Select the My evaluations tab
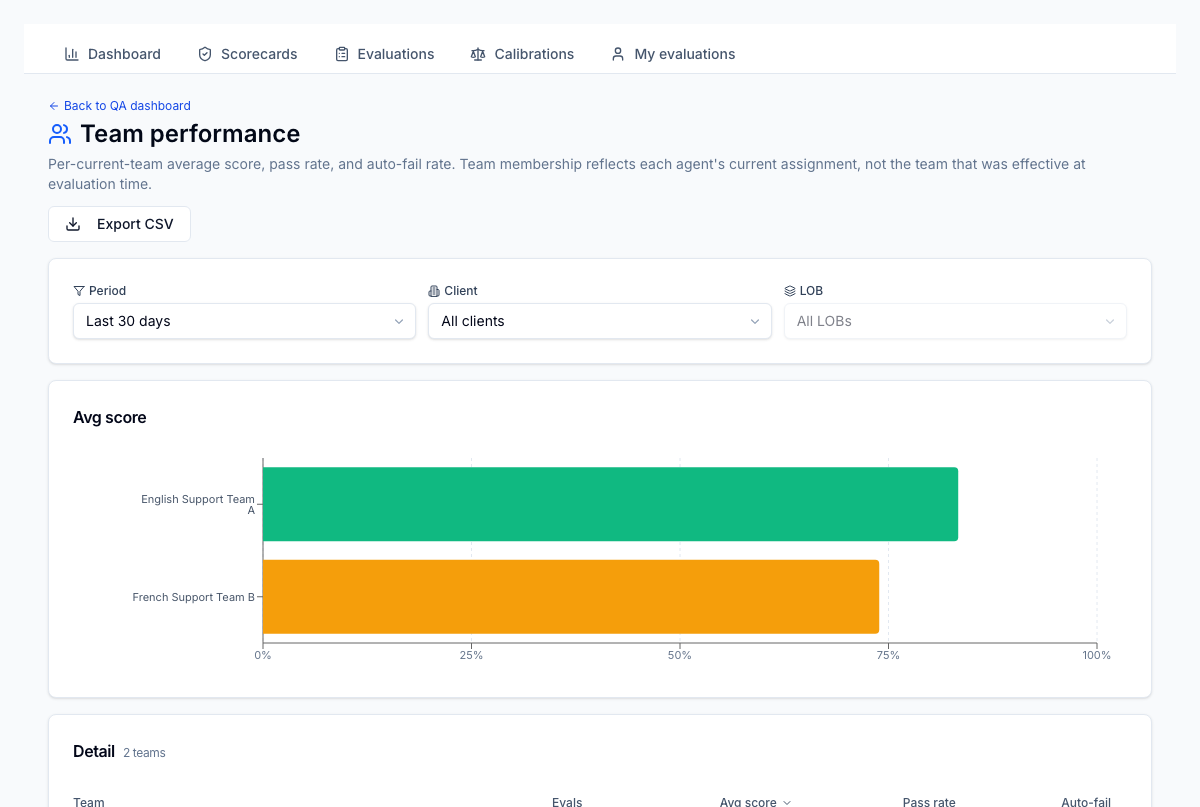Viewport: 1200px width, 807px height. 673,54
